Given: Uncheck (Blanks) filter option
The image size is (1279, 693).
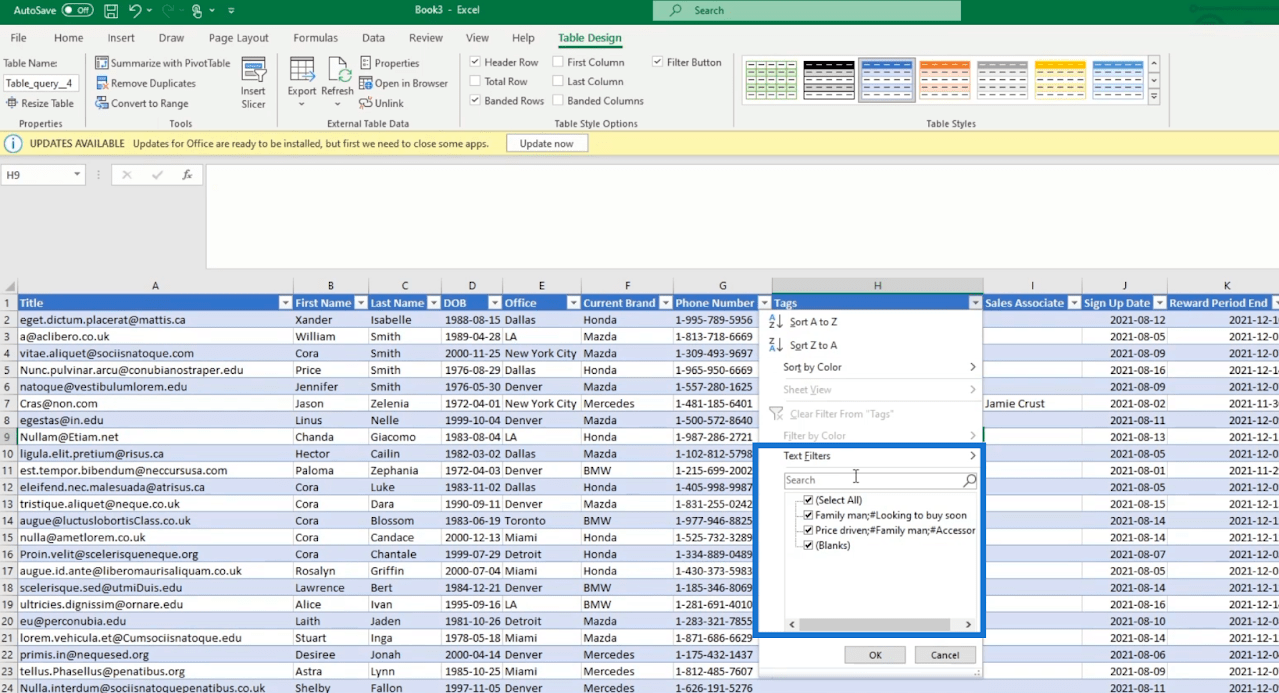Looking at the screenshot, I should 808,545.
